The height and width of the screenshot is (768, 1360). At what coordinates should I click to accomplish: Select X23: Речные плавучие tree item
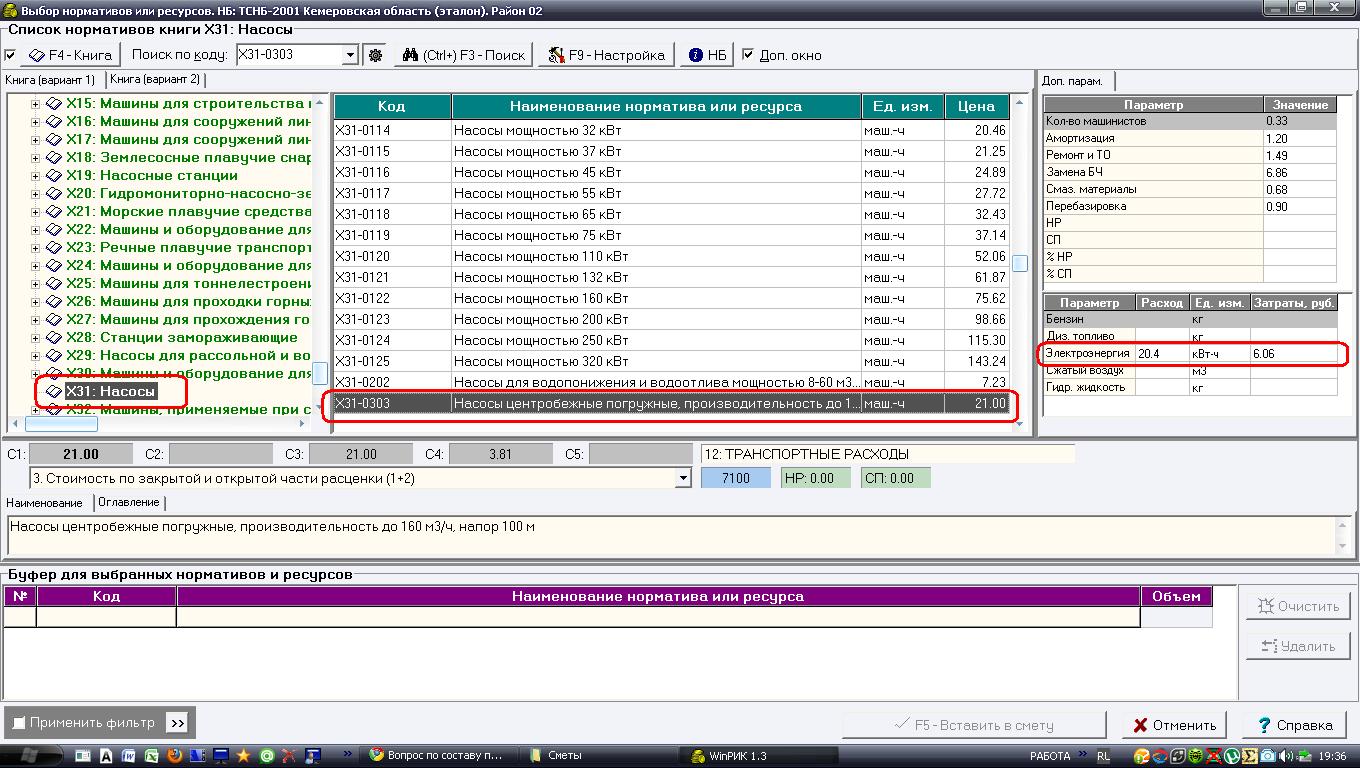pos(188,248)
